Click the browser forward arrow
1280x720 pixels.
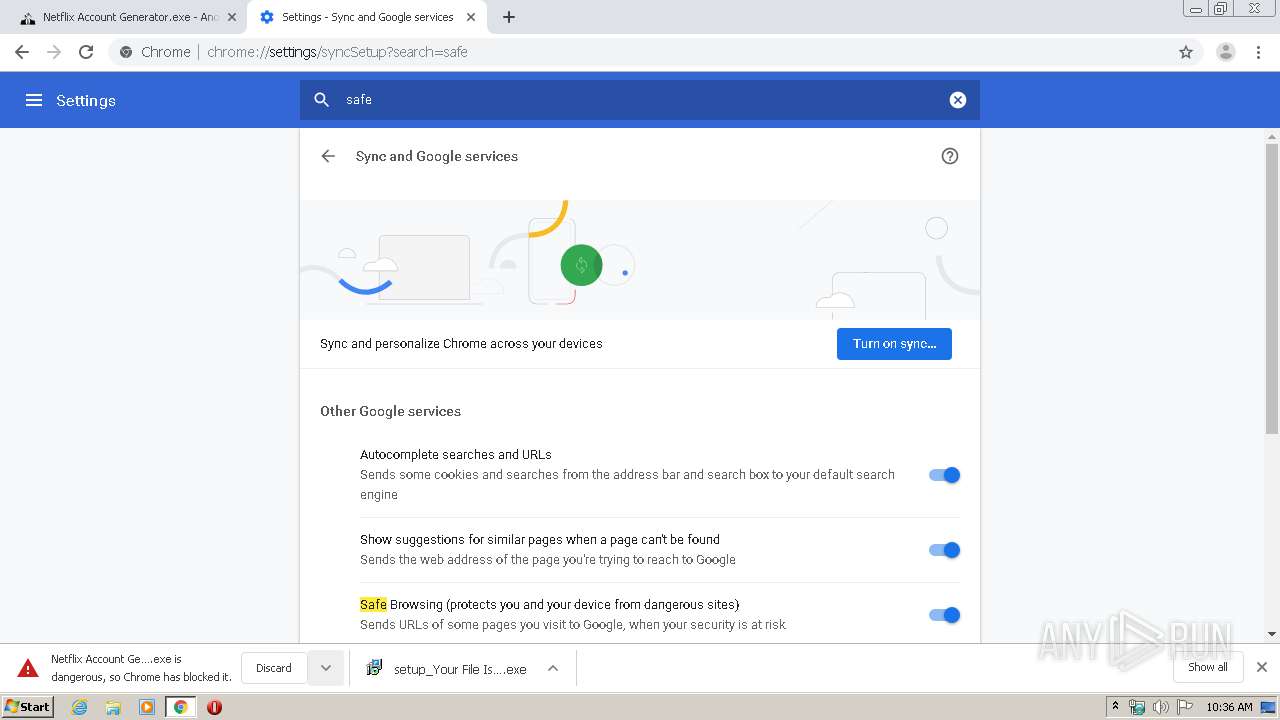54,52
